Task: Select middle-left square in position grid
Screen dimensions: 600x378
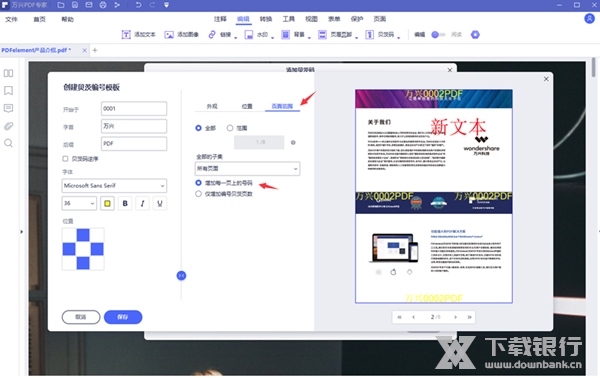Action: click(69, 249)
